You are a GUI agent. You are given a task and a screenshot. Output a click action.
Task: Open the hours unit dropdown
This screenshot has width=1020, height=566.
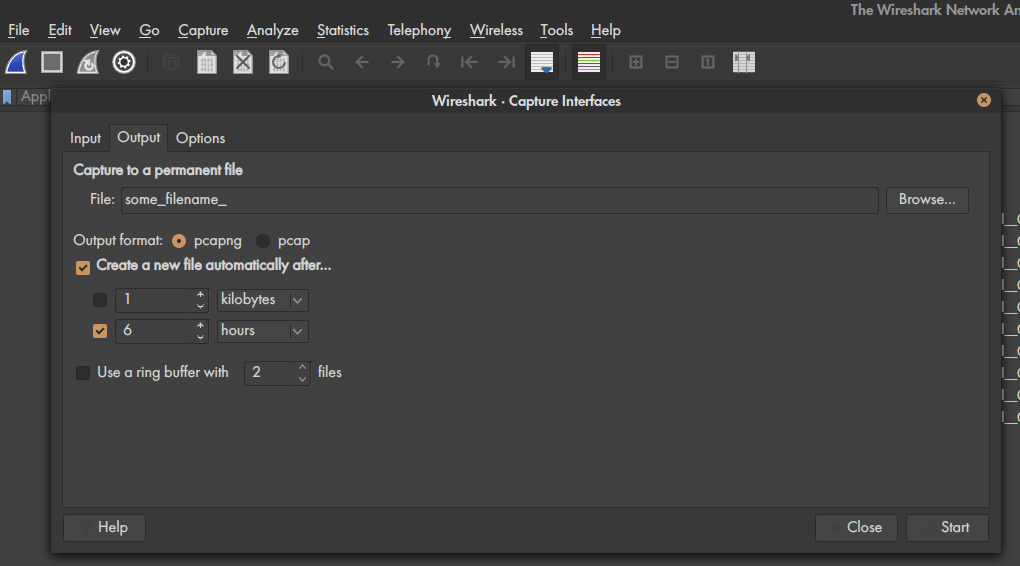(262, 331)
